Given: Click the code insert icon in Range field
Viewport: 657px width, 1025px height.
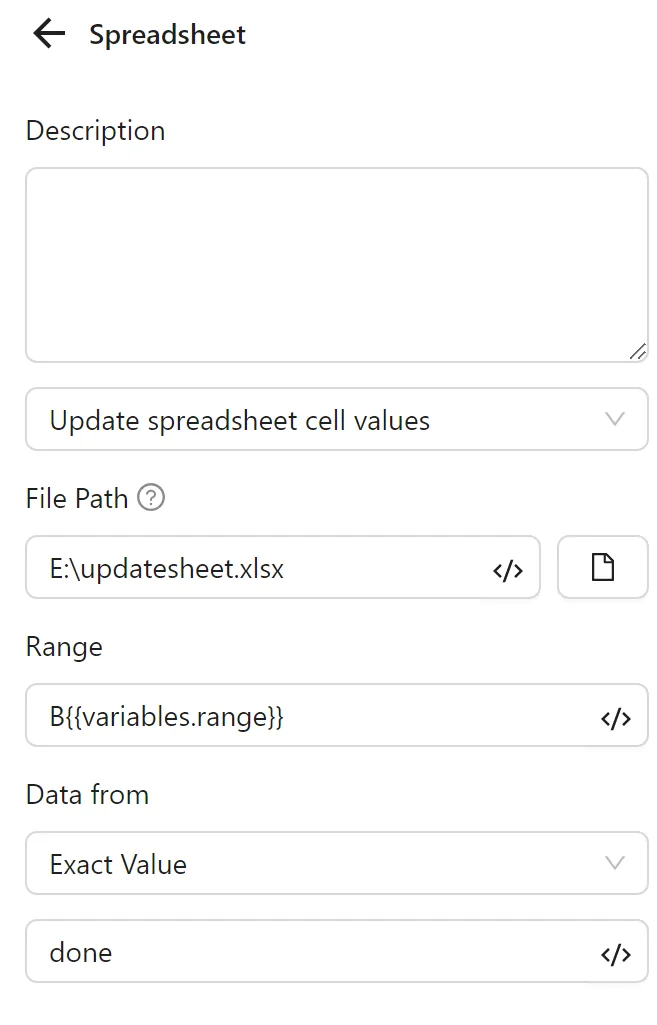Looking at the screenshot, I should [617, 716].
